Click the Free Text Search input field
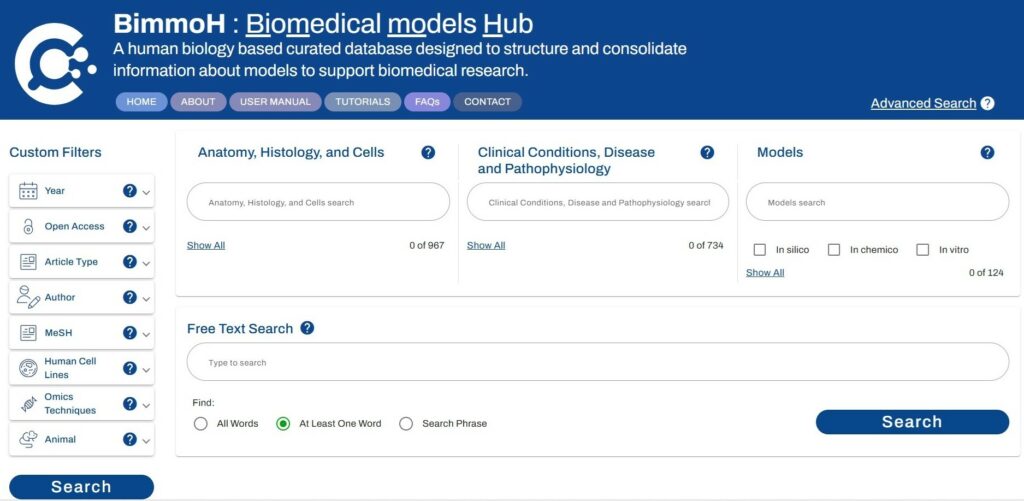1024x501 pixels. pos(597,362)
